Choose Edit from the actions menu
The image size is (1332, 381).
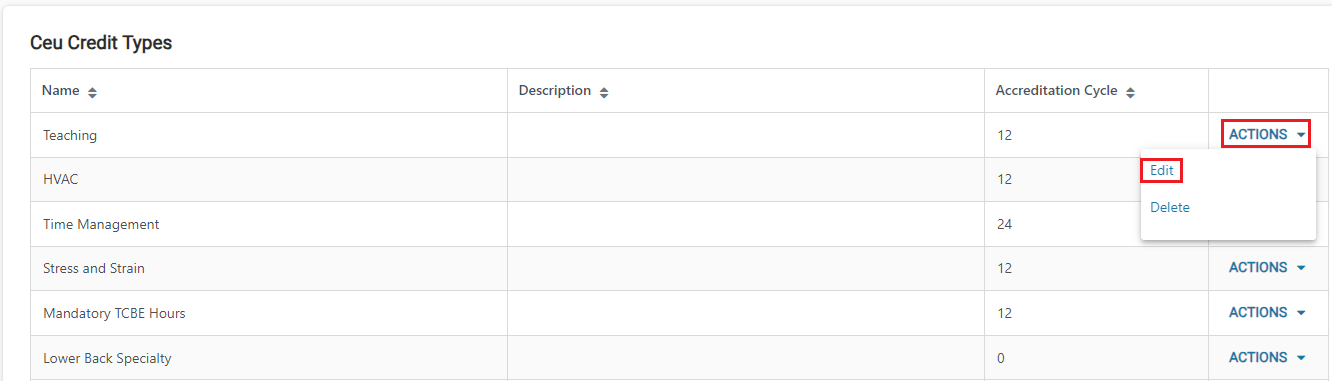coord(1162,171)
